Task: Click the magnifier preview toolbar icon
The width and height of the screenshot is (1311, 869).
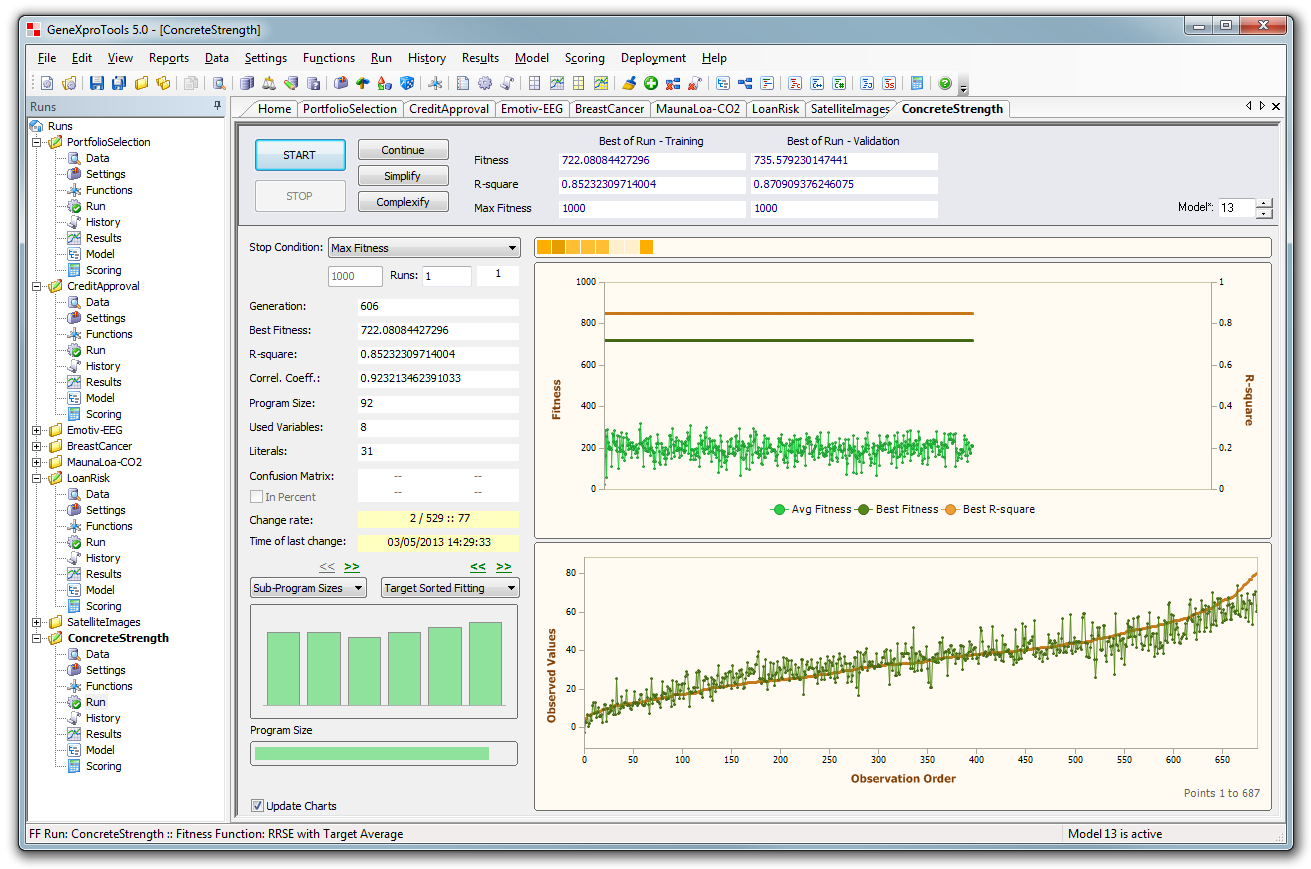Action: point(219,84)
